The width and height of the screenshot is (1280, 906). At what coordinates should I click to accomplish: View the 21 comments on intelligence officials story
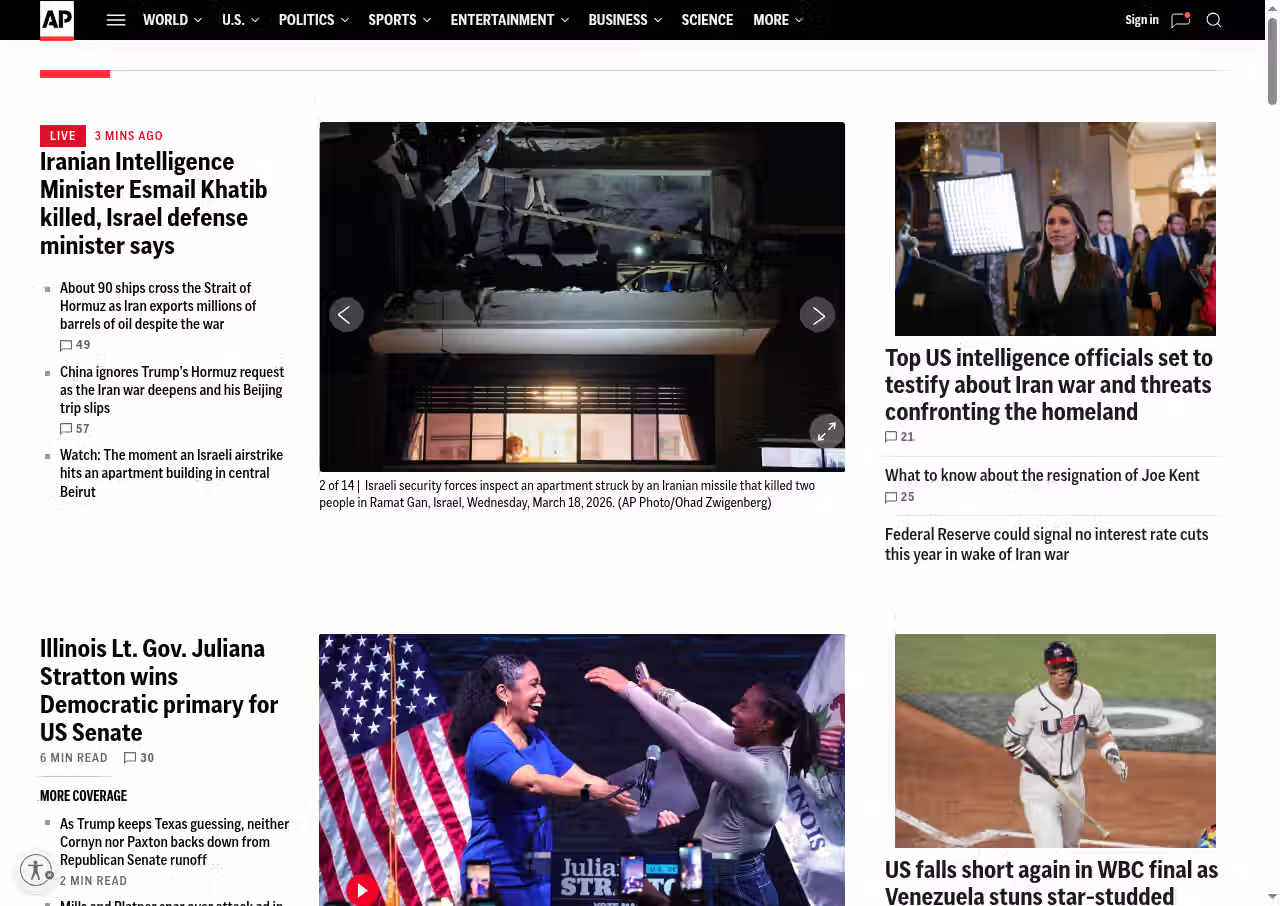point(900,437)
